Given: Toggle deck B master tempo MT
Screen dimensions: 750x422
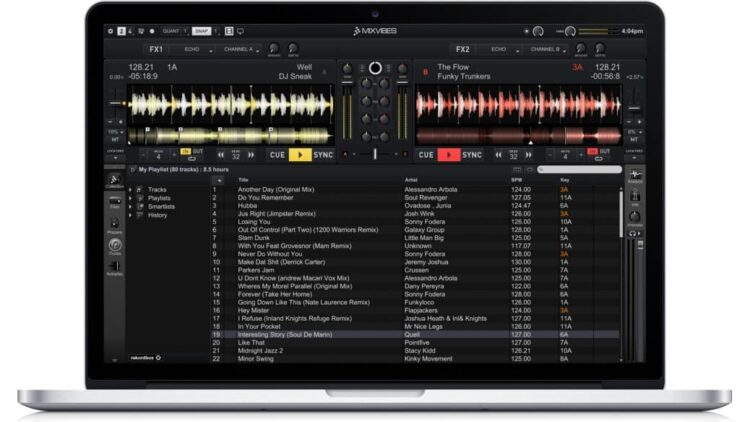Looking at the screenshot, I should click(x=634, y=140).
